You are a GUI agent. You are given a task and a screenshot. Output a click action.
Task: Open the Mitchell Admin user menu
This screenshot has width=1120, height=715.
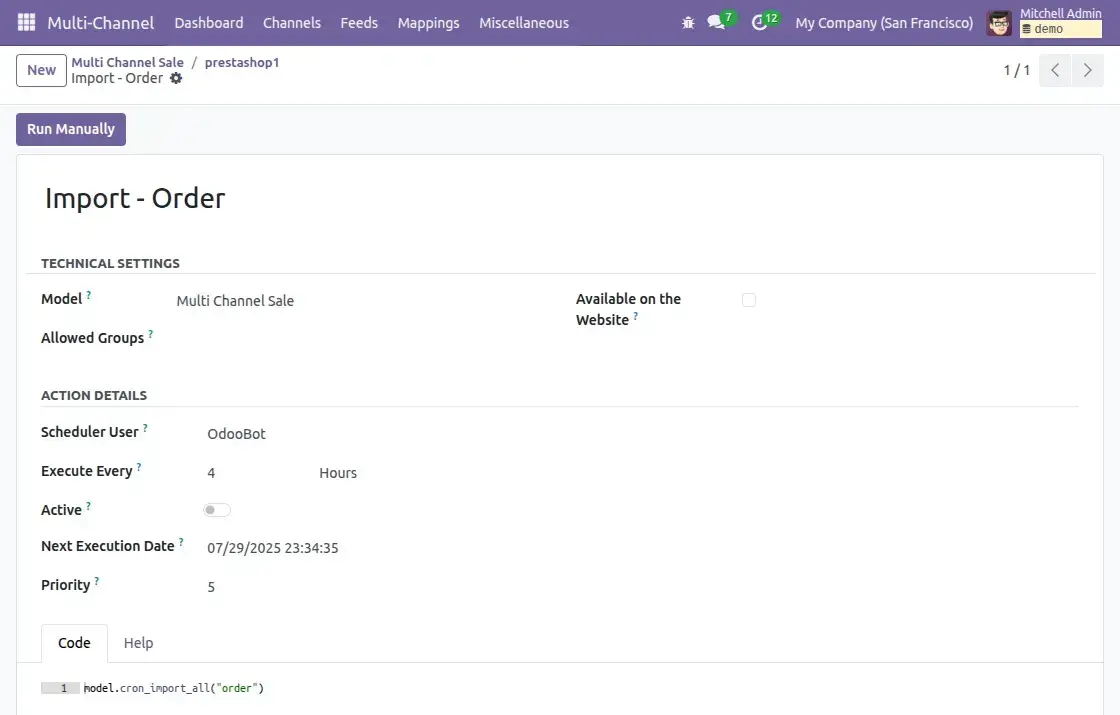[x=1044, y=23]
